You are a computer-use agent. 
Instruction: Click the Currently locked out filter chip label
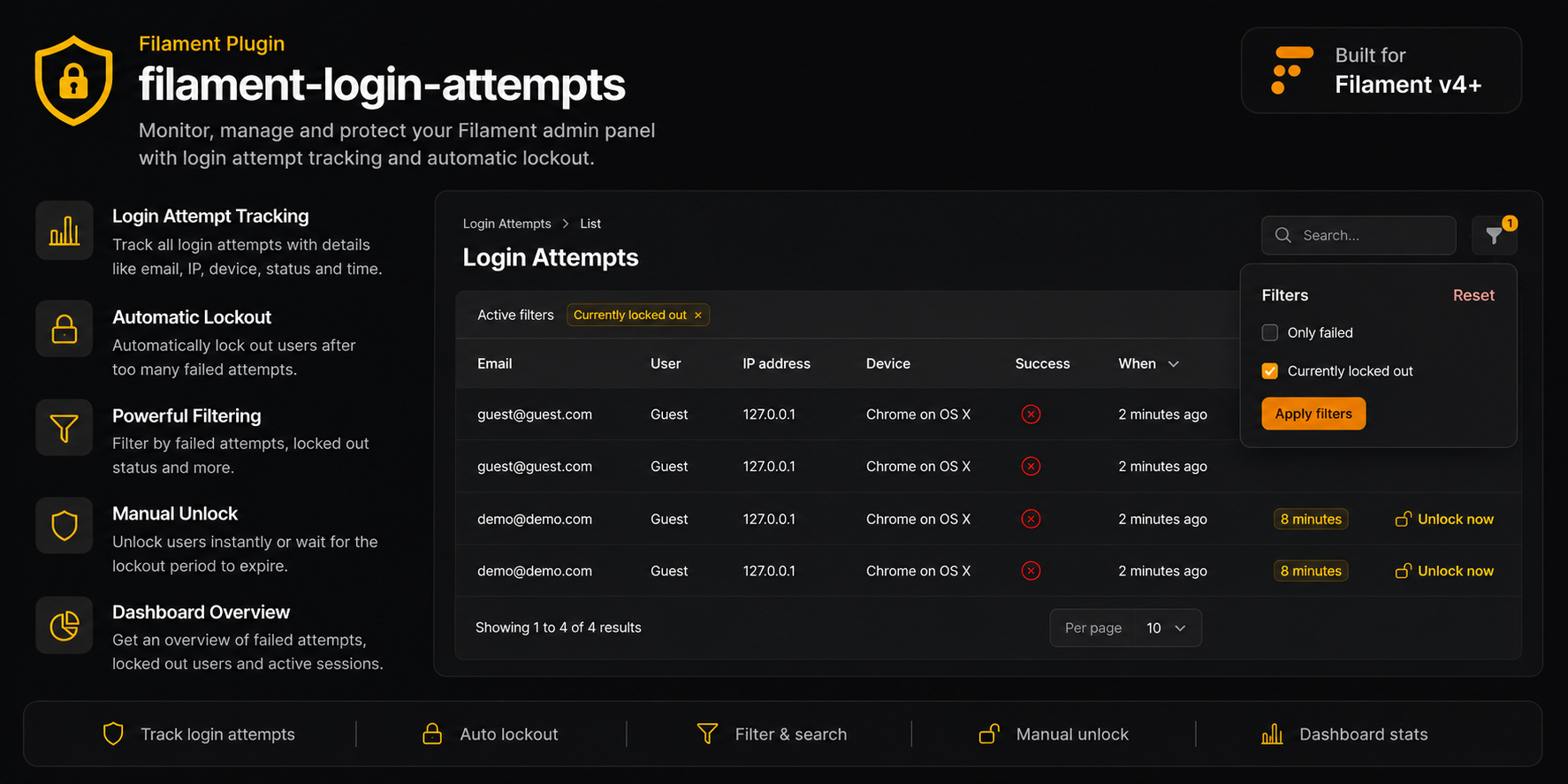(630, 316)
